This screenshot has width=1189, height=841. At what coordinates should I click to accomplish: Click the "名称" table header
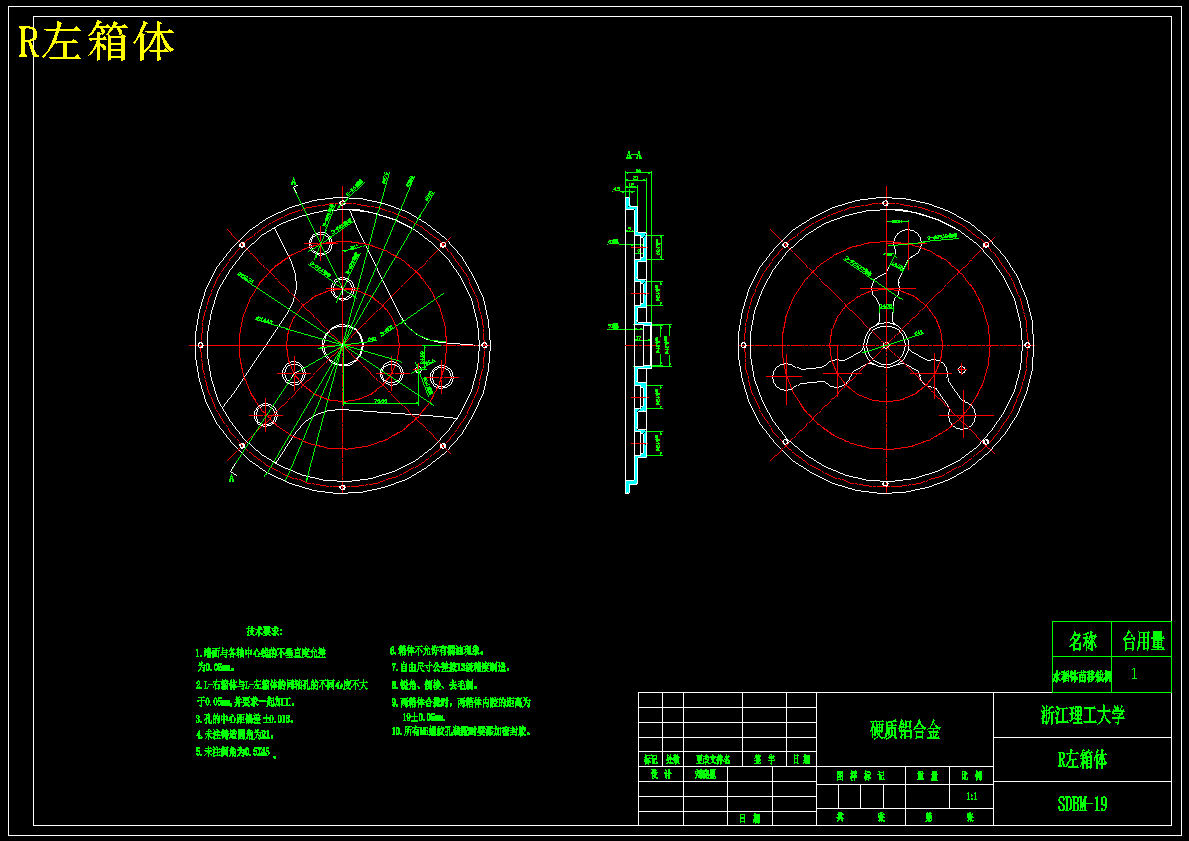pos(1082,642)
